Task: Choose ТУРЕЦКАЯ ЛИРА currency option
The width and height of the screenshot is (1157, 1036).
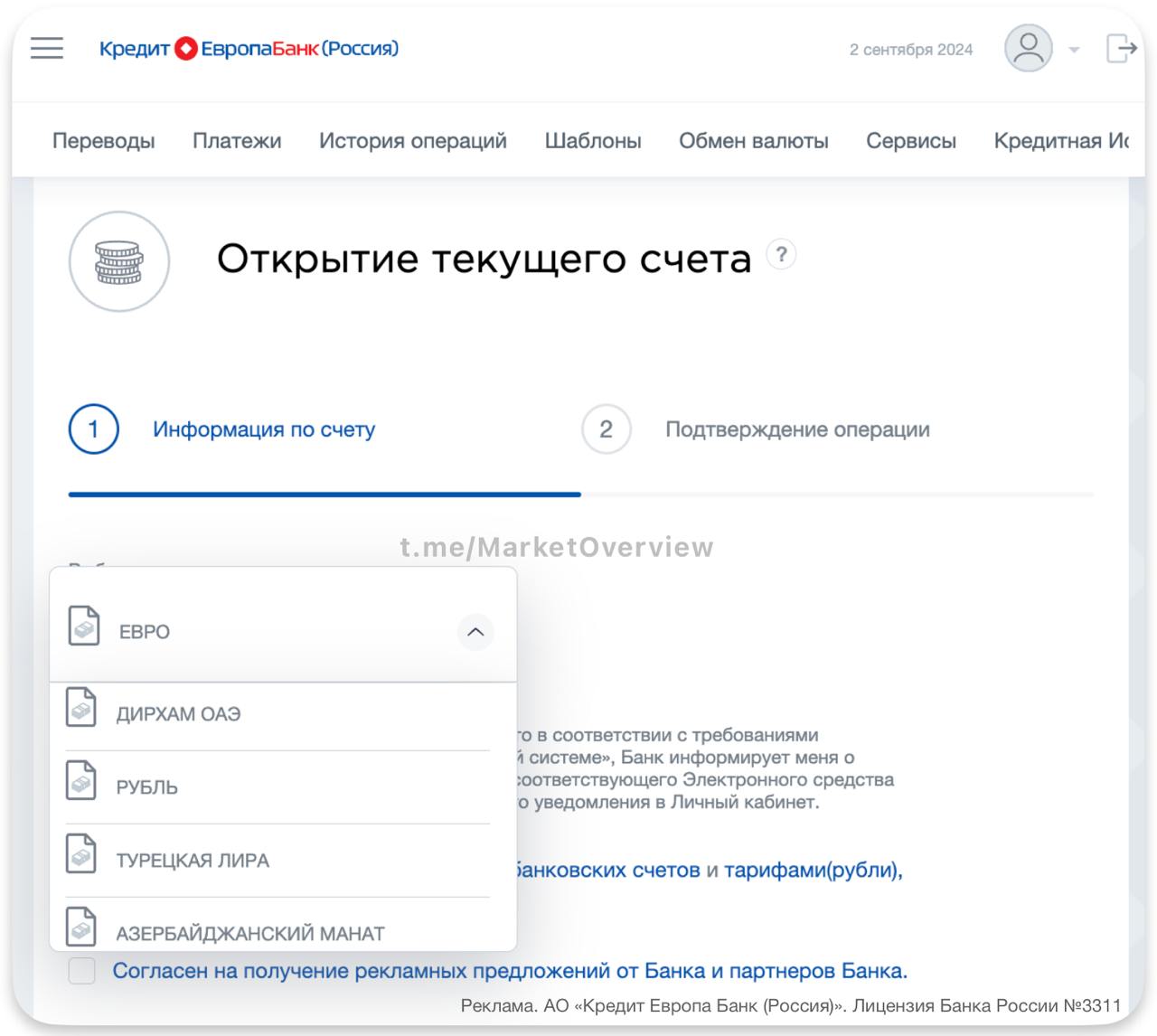Action: click(x=277, y=860)
